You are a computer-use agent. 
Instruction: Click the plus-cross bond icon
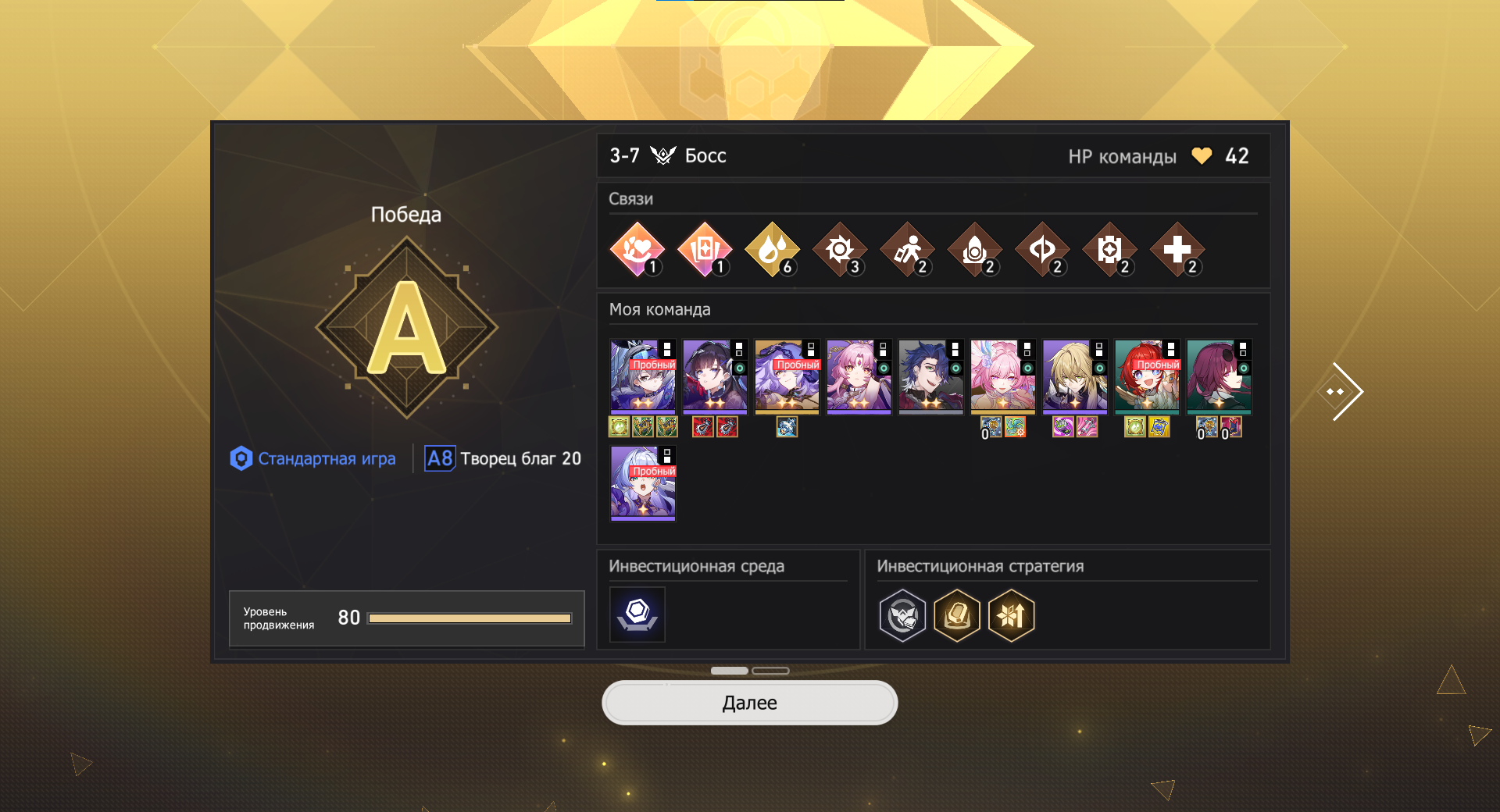click(1177, 250)
